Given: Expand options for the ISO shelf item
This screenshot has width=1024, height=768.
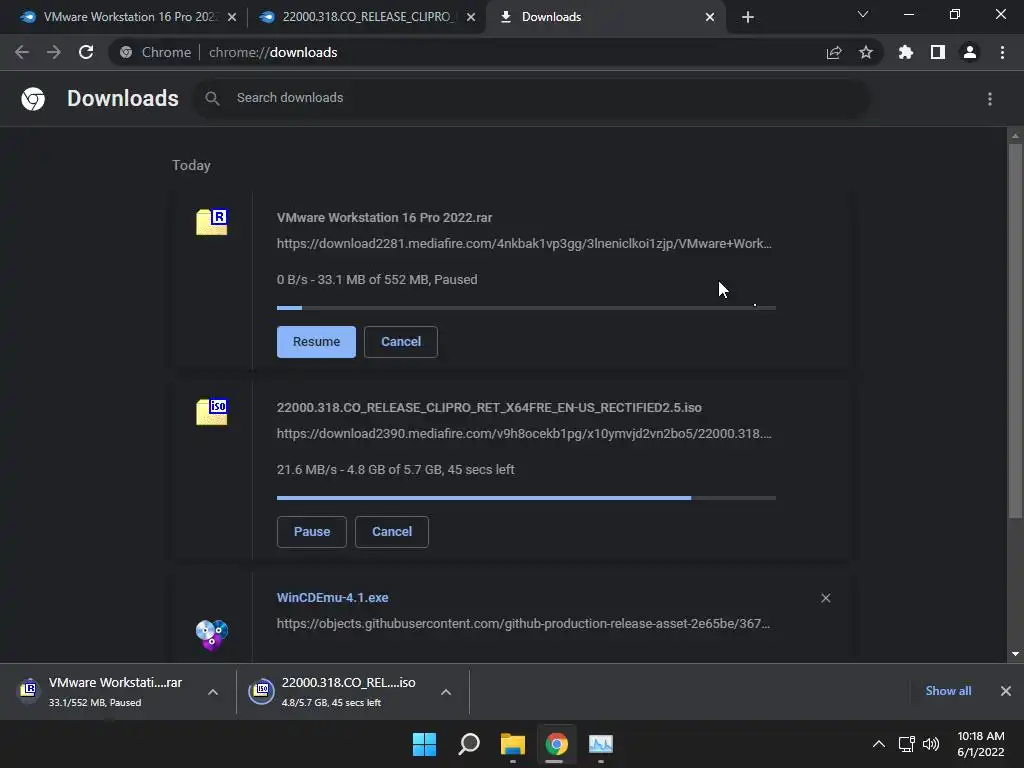Looking at the screenshot, I should pos(446,692).
